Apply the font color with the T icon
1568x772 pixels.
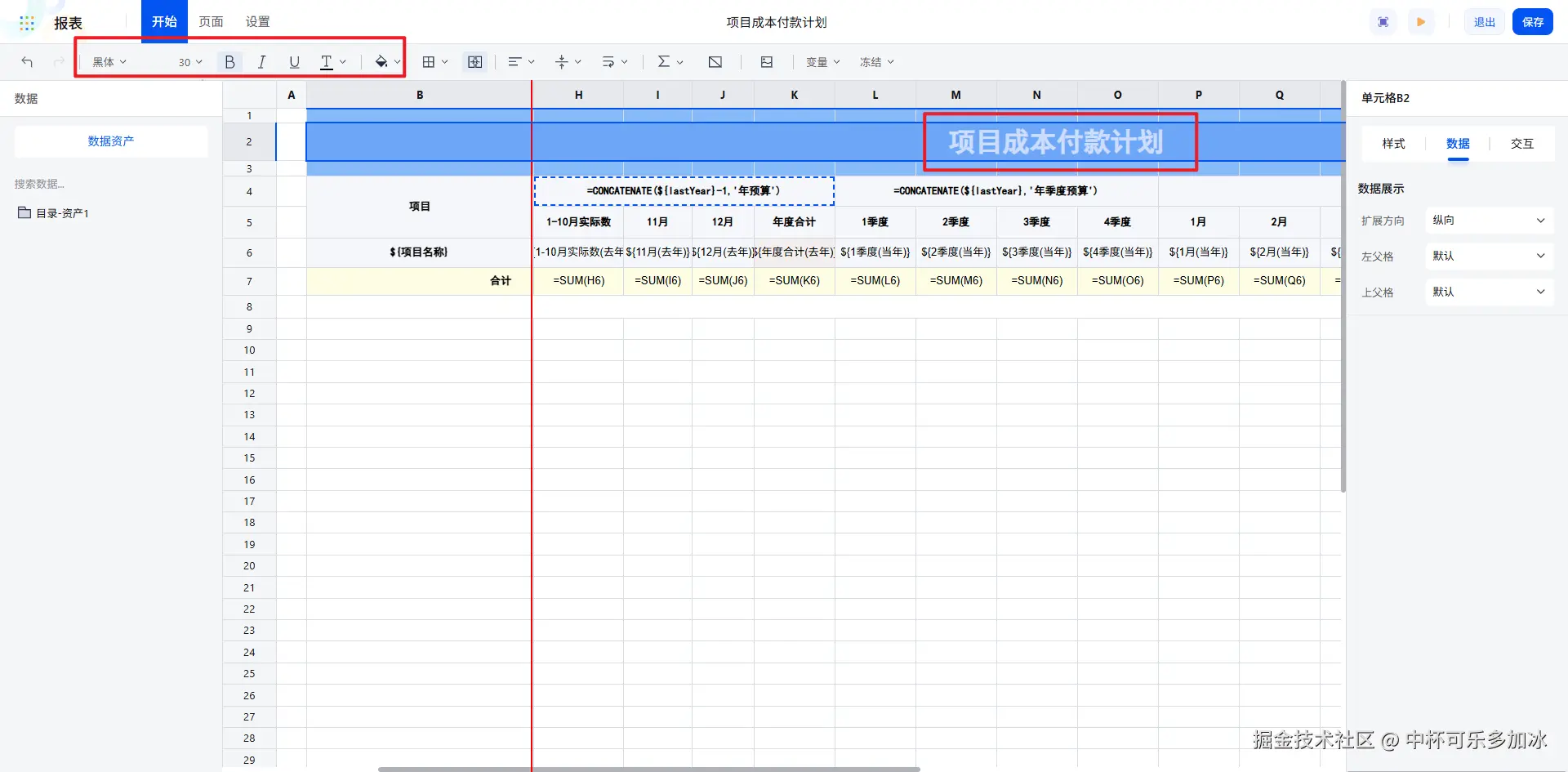(327, 62)
